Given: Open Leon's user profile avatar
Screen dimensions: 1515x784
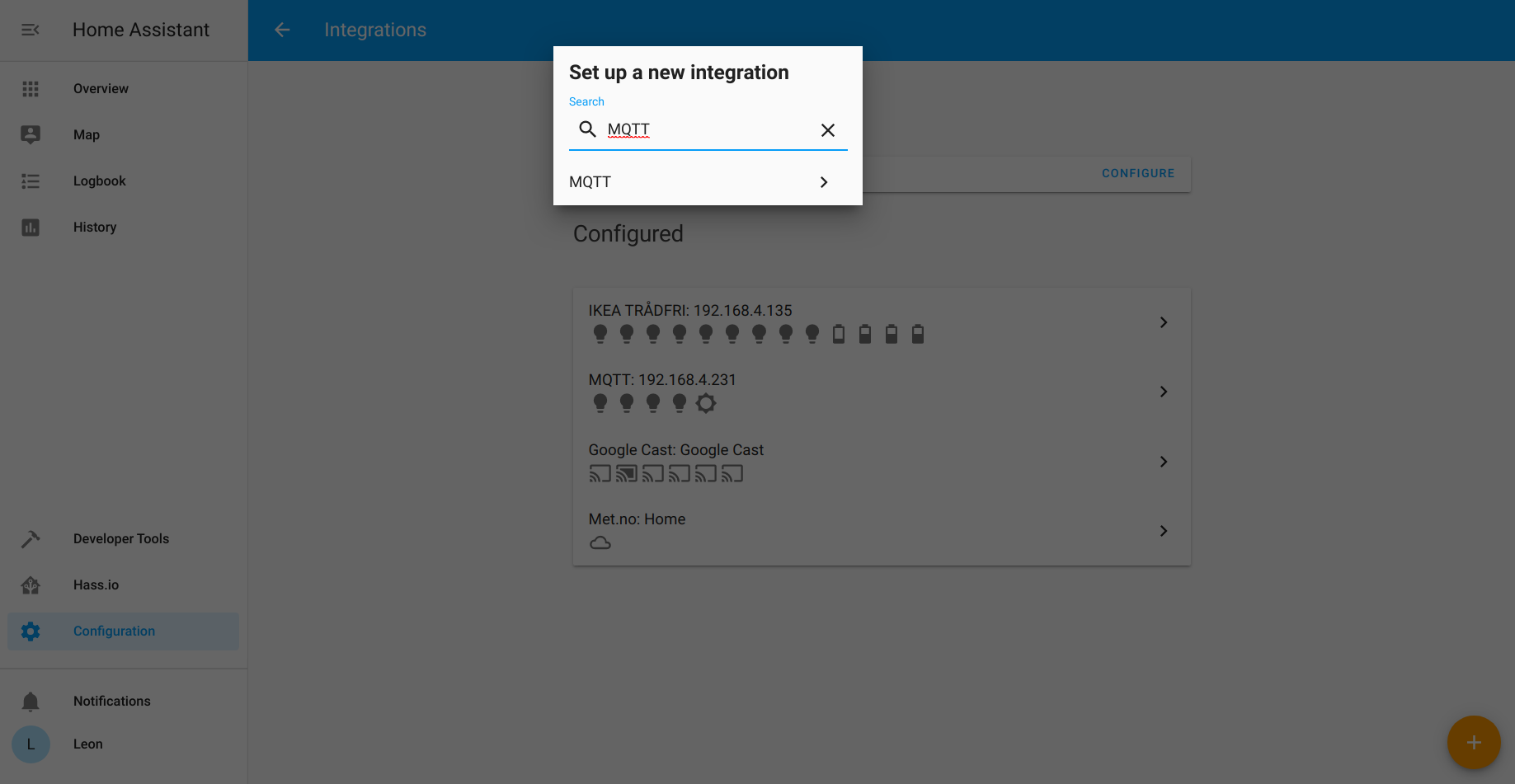Looking at the screenshot, I should tap(31, 744).
